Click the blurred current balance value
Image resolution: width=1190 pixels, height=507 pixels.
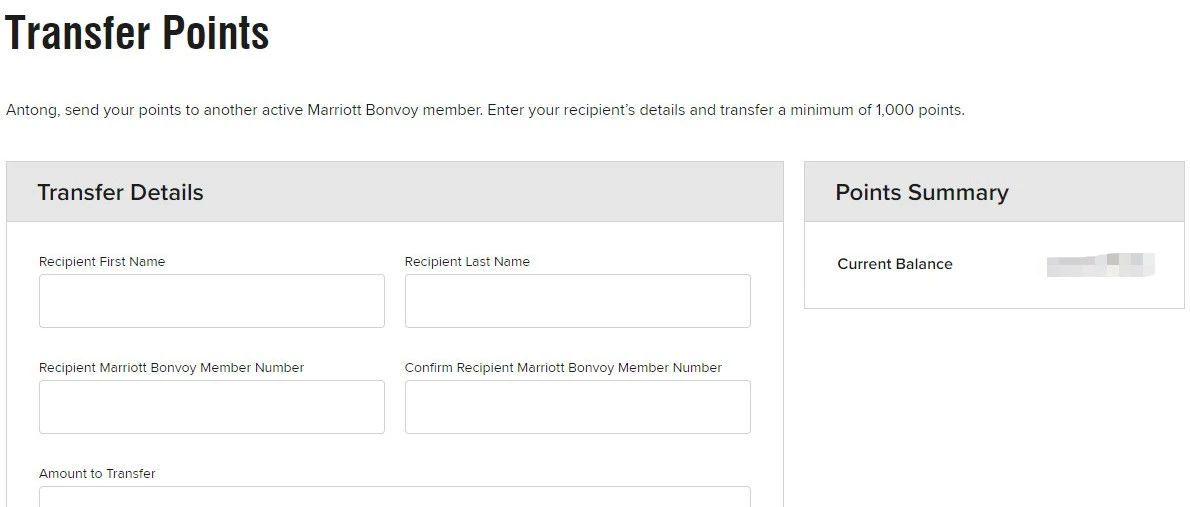pos(1100,265)
